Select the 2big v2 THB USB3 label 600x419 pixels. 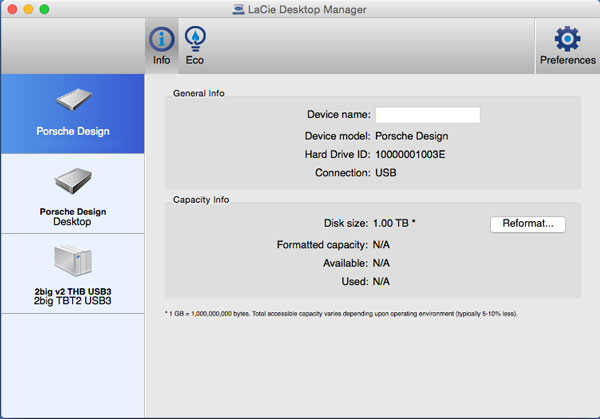(x=72, y=290)
